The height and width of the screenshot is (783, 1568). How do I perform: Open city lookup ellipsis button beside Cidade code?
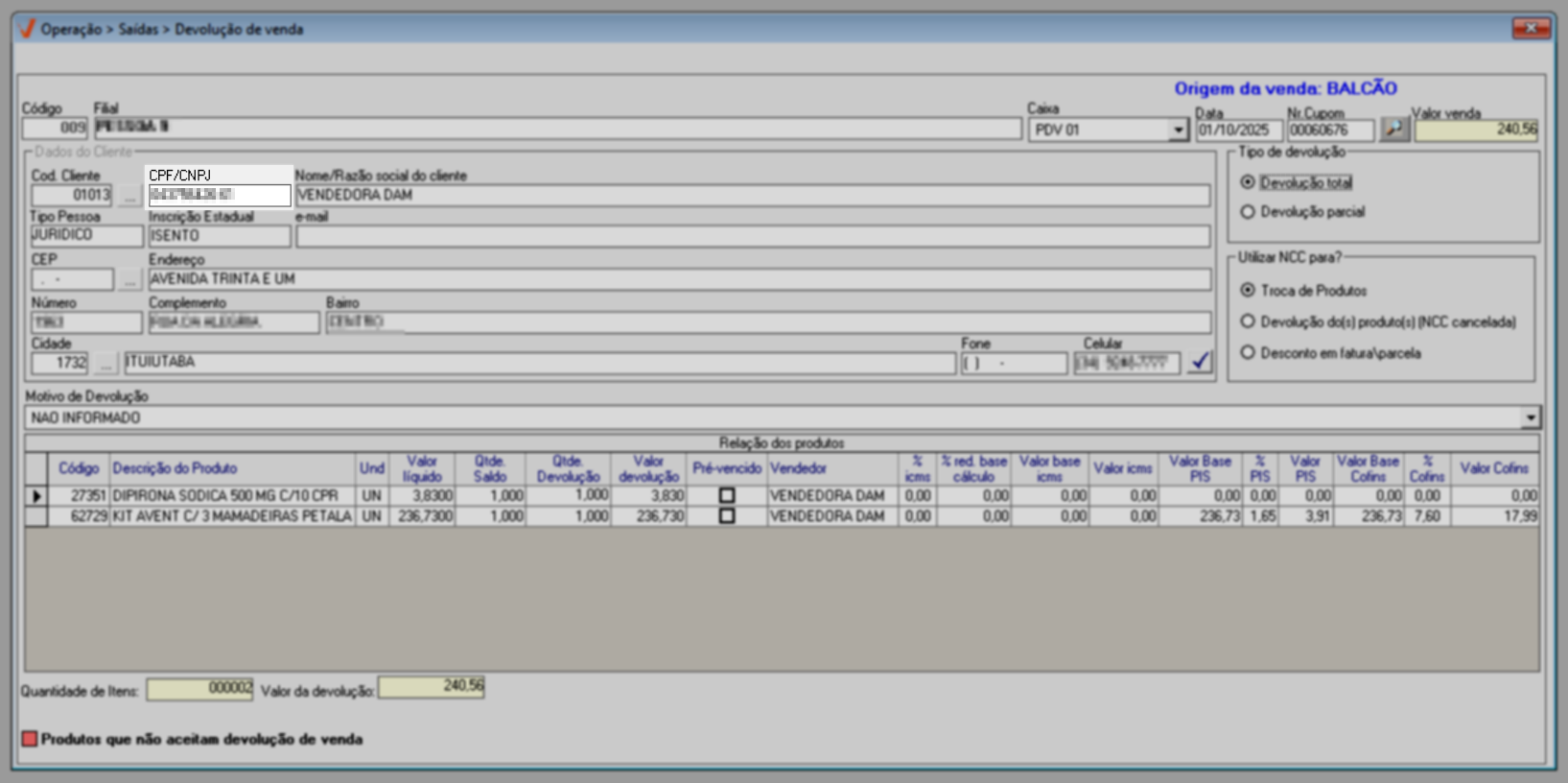point(106,363)
